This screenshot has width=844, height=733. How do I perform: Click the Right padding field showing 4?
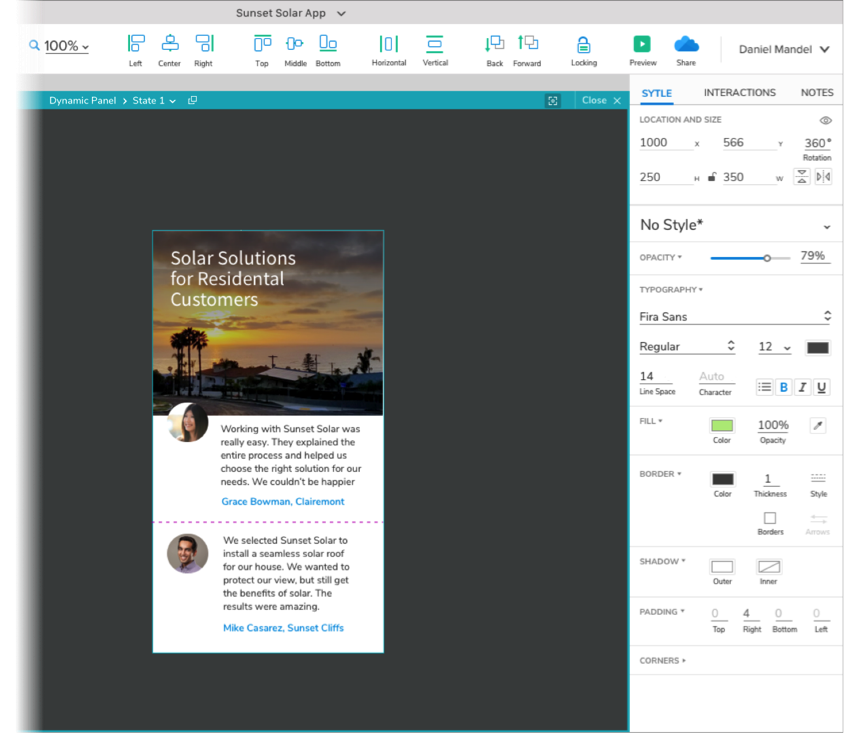(750, 614)
